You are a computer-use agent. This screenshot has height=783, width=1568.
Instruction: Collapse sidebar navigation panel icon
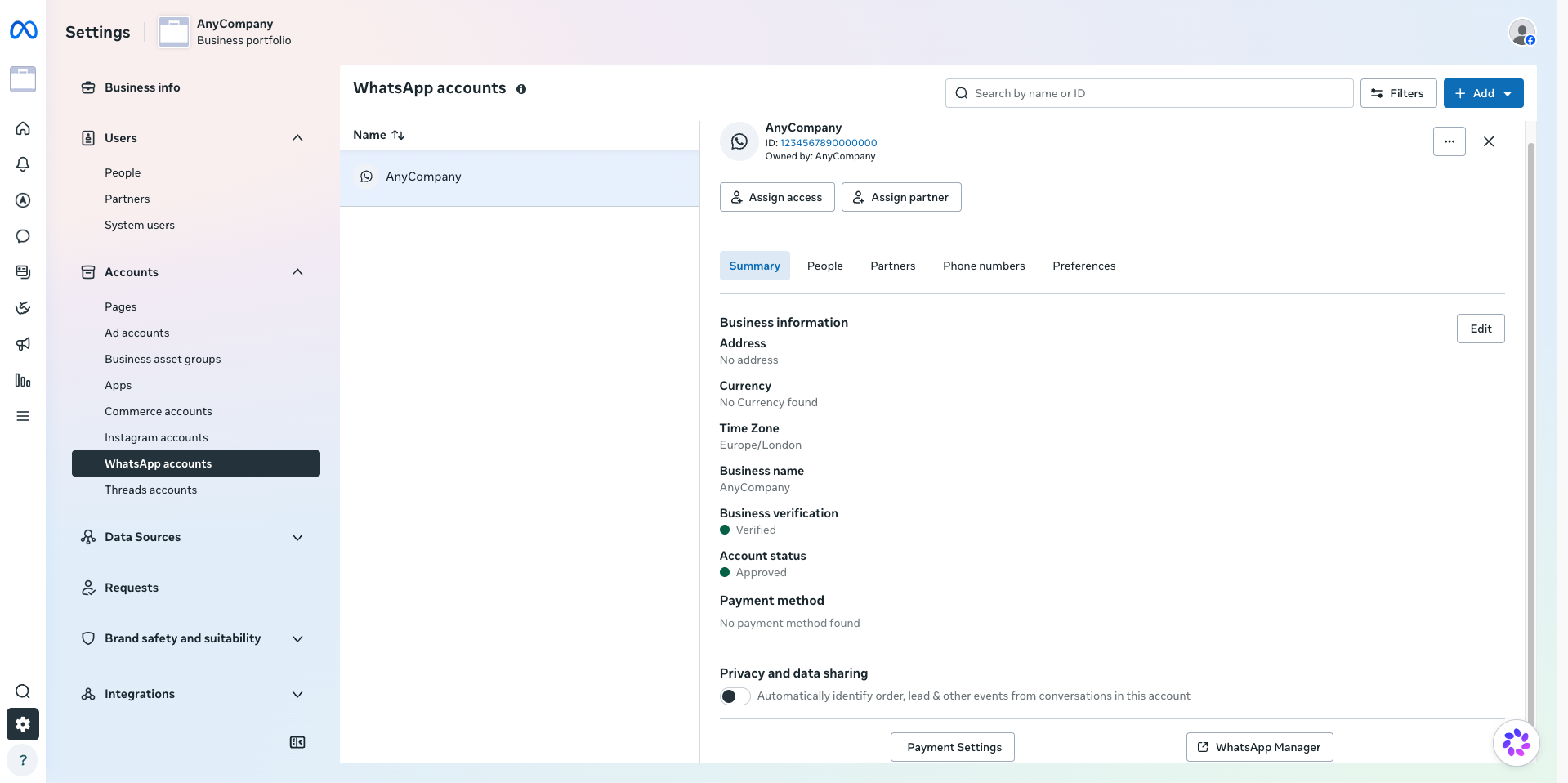point(297,742)
